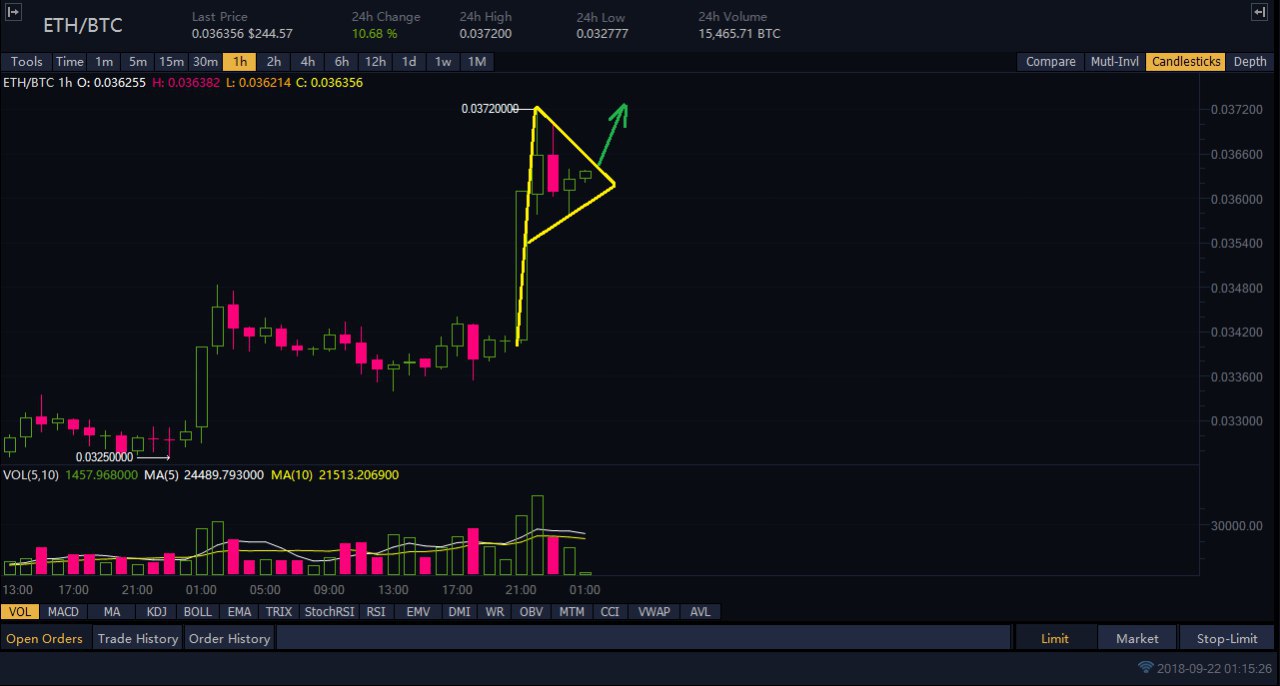
Task: Show the MTM indicator
Action: click(x=572, y=611)
